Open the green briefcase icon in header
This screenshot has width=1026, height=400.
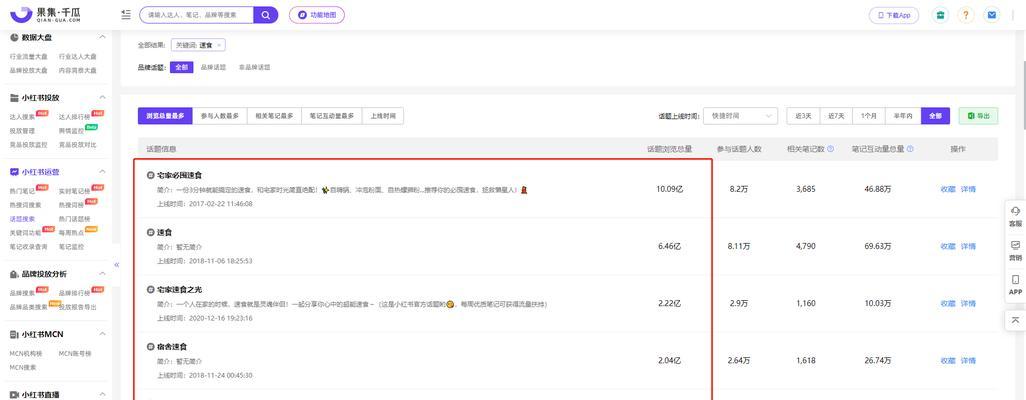point(940,15)
